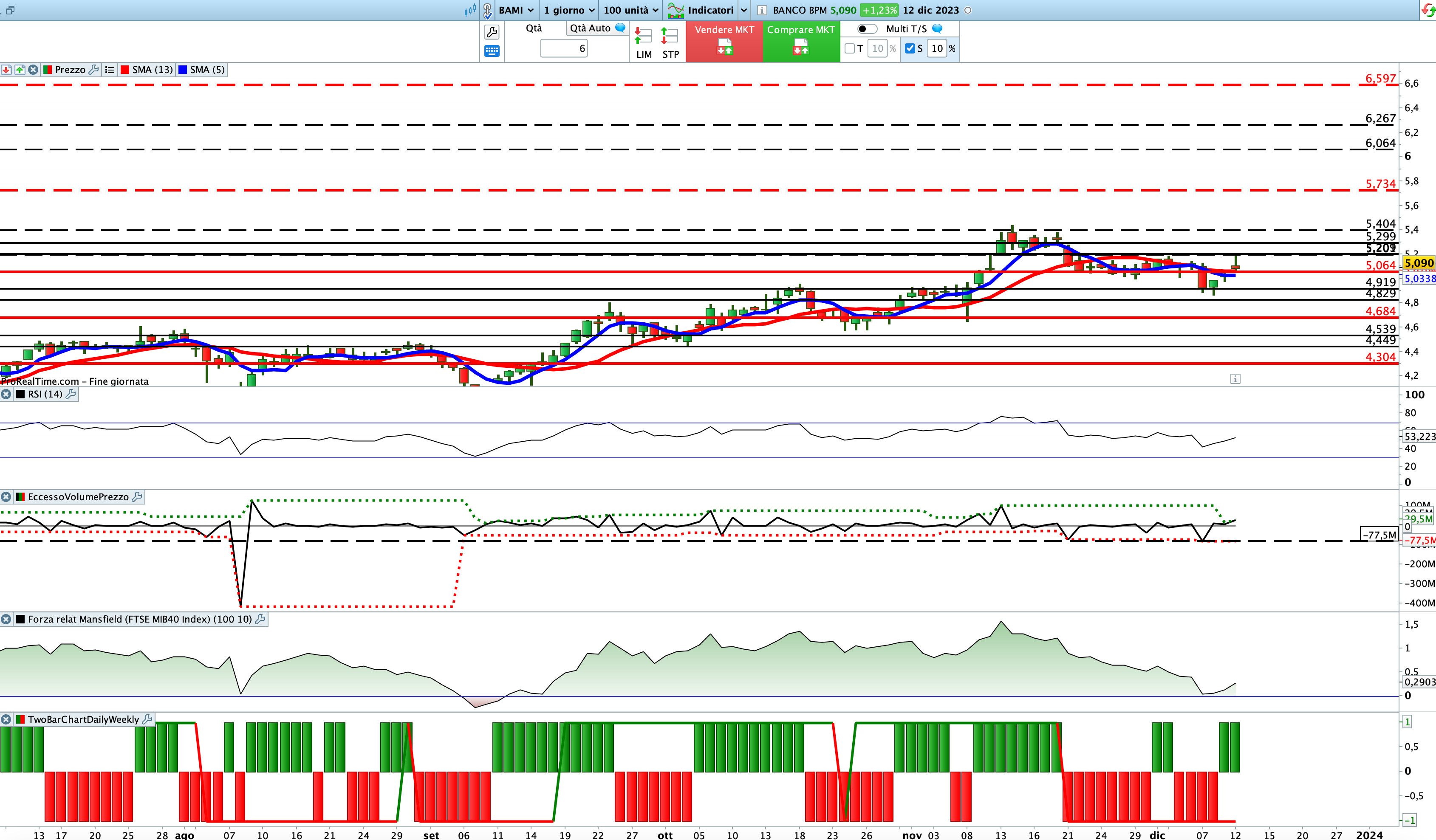Move price panel up green arrow icon

[x=20, y=70]
